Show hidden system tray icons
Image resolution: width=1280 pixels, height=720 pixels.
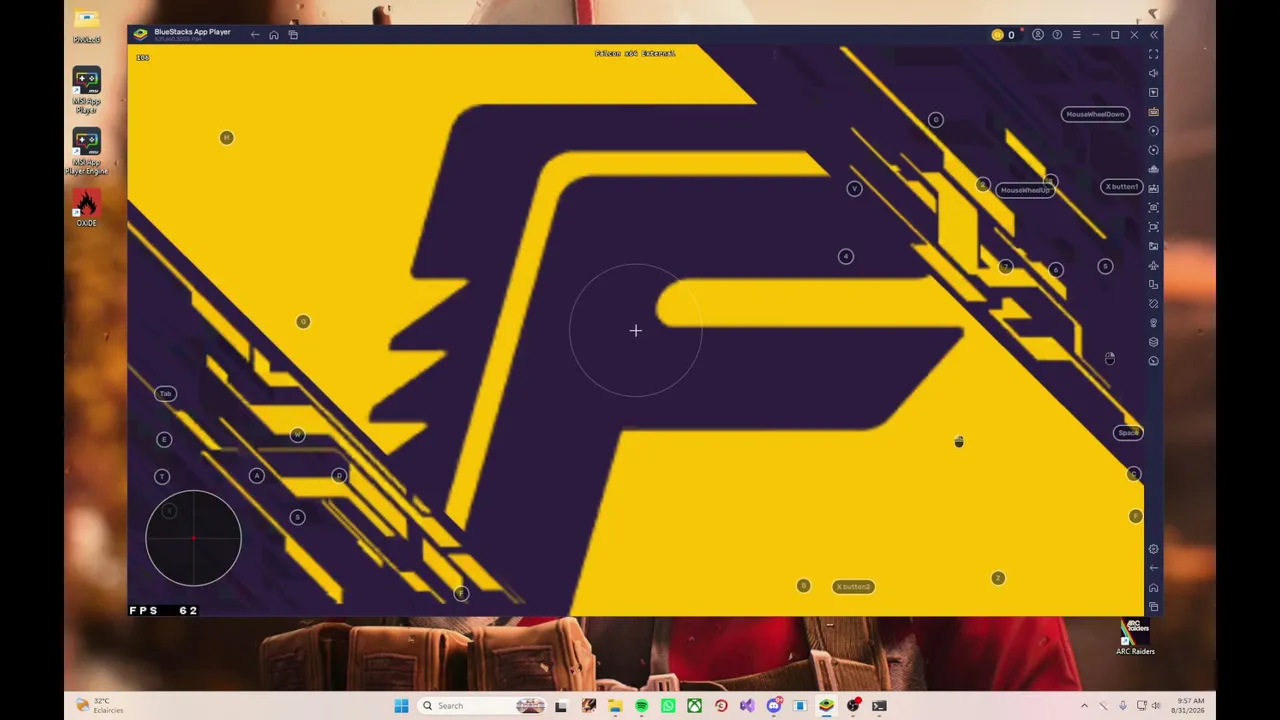click(x=1084, y=706)
